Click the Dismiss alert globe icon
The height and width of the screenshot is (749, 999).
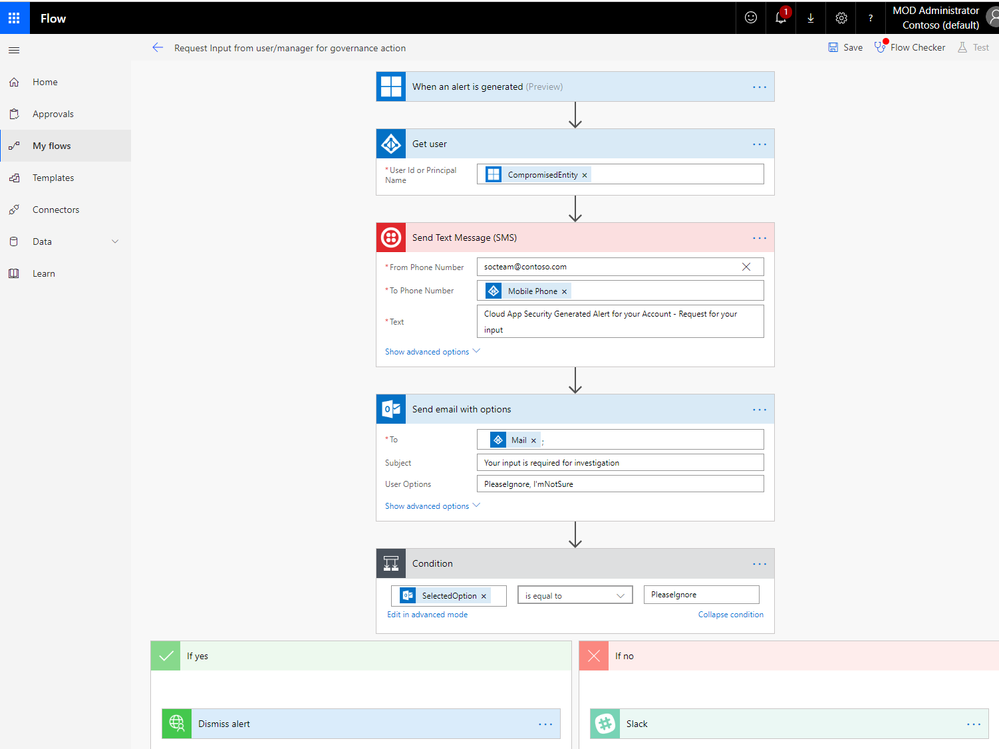[x=176, y=724]
